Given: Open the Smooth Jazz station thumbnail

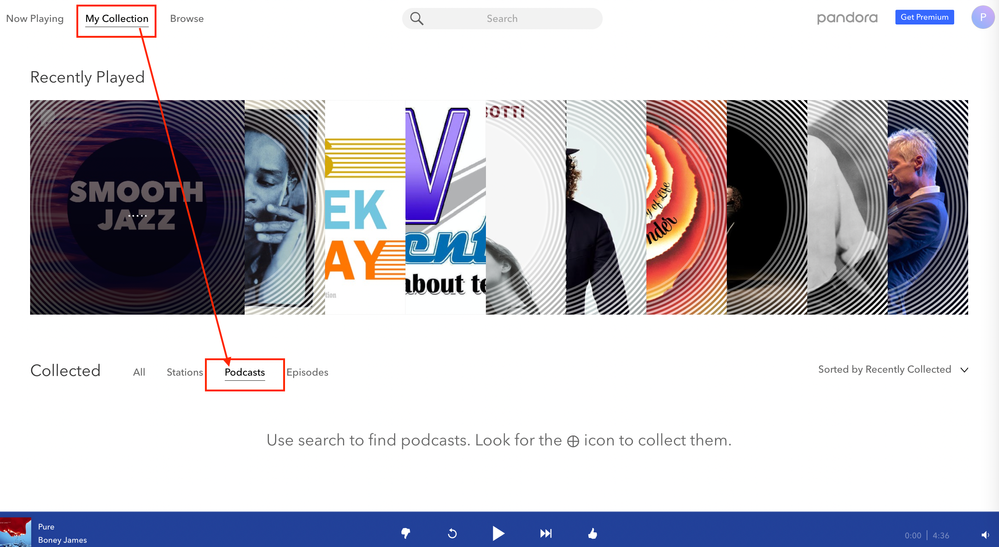Looking at the screenshot, I should (x=136, y=207).
